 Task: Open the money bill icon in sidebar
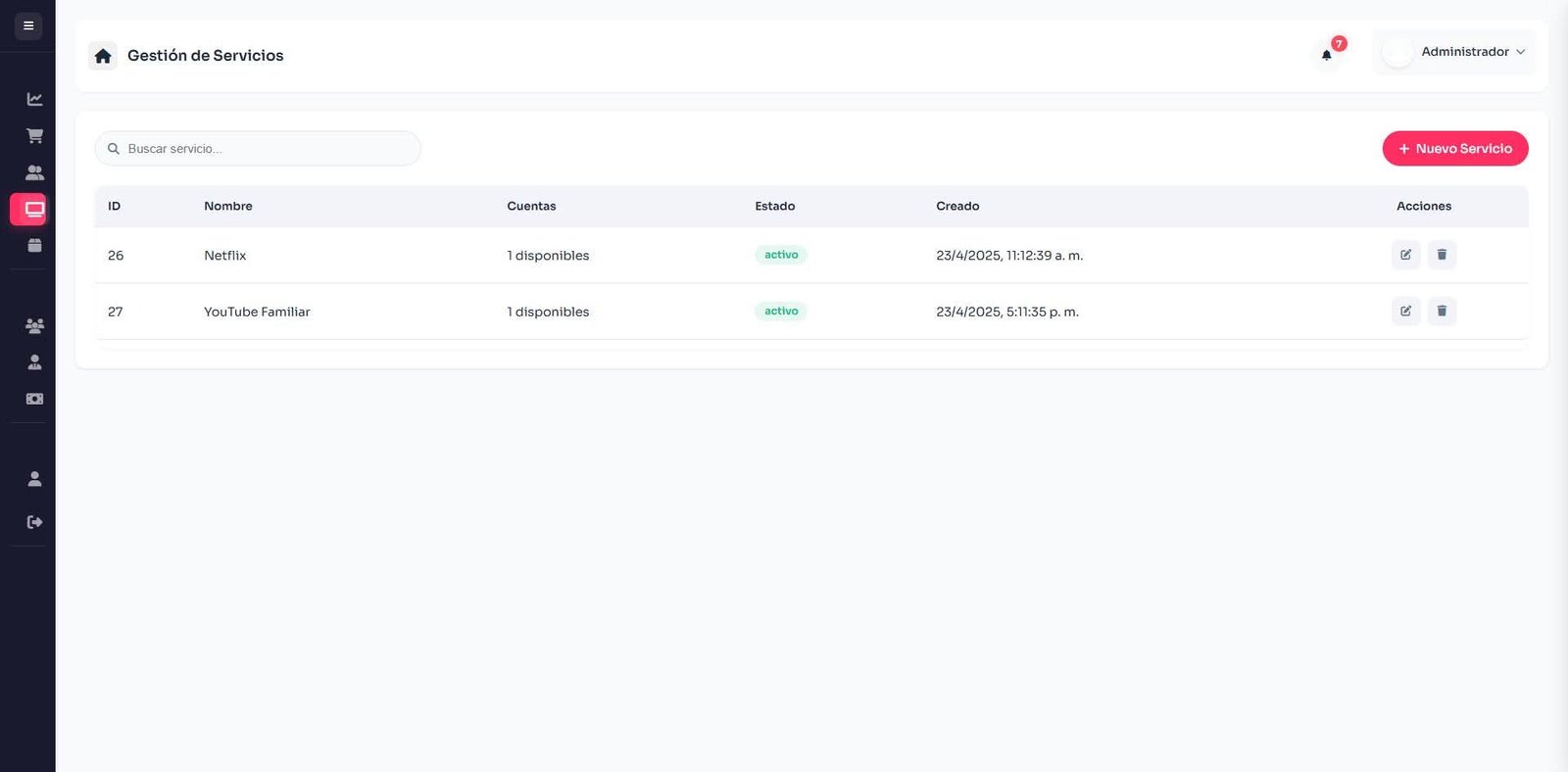tap(34, 399)
